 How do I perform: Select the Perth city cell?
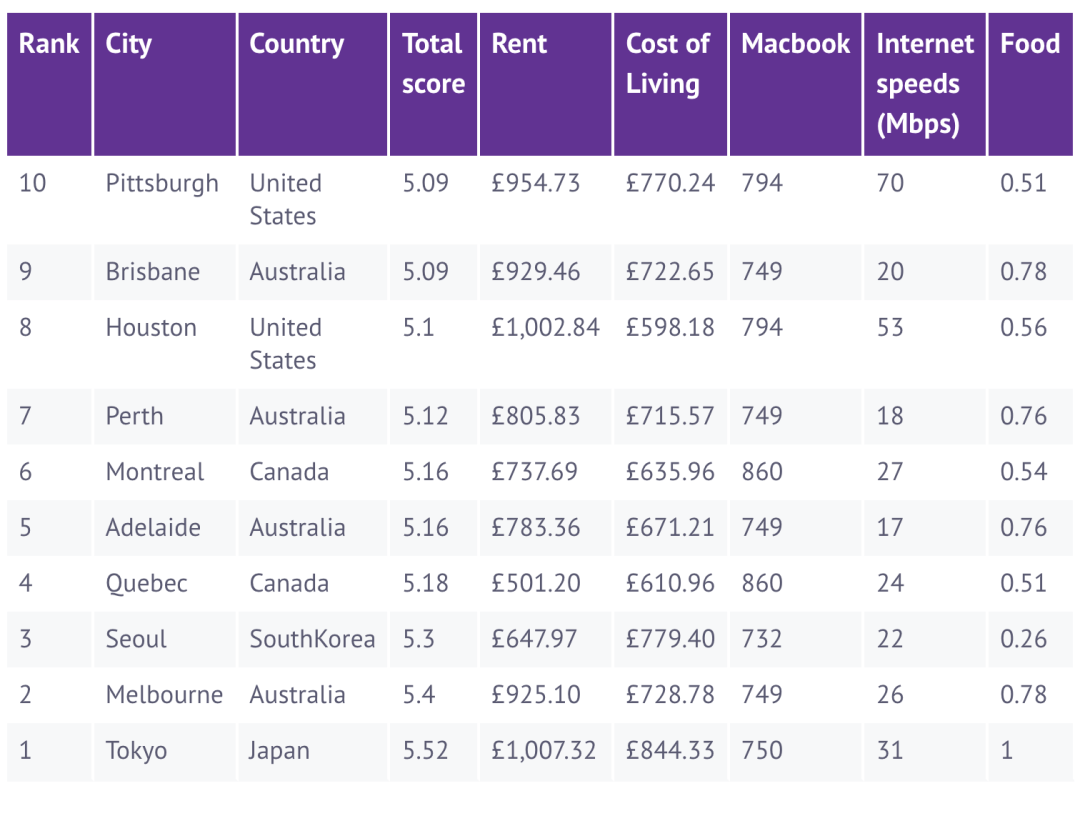coord(134,416)
